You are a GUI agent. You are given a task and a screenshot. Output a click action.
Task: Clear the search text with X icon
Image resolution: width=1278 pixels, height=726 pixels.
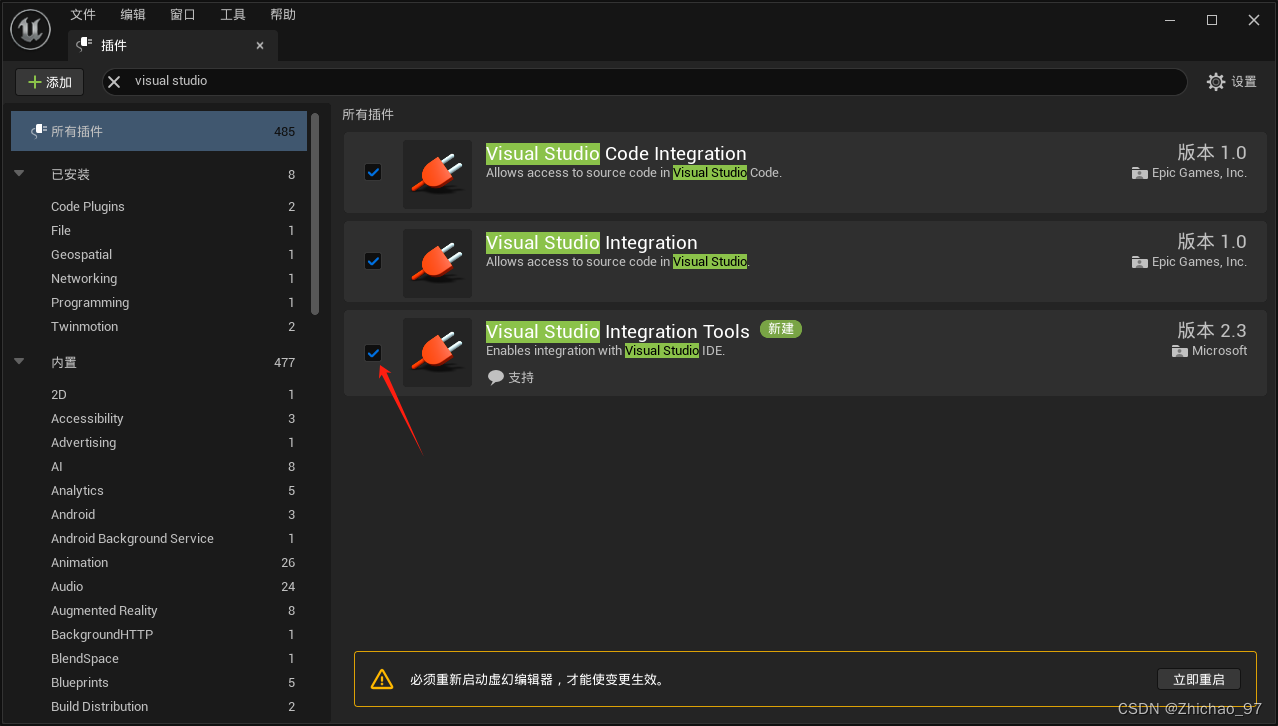(x=114, y=82)
